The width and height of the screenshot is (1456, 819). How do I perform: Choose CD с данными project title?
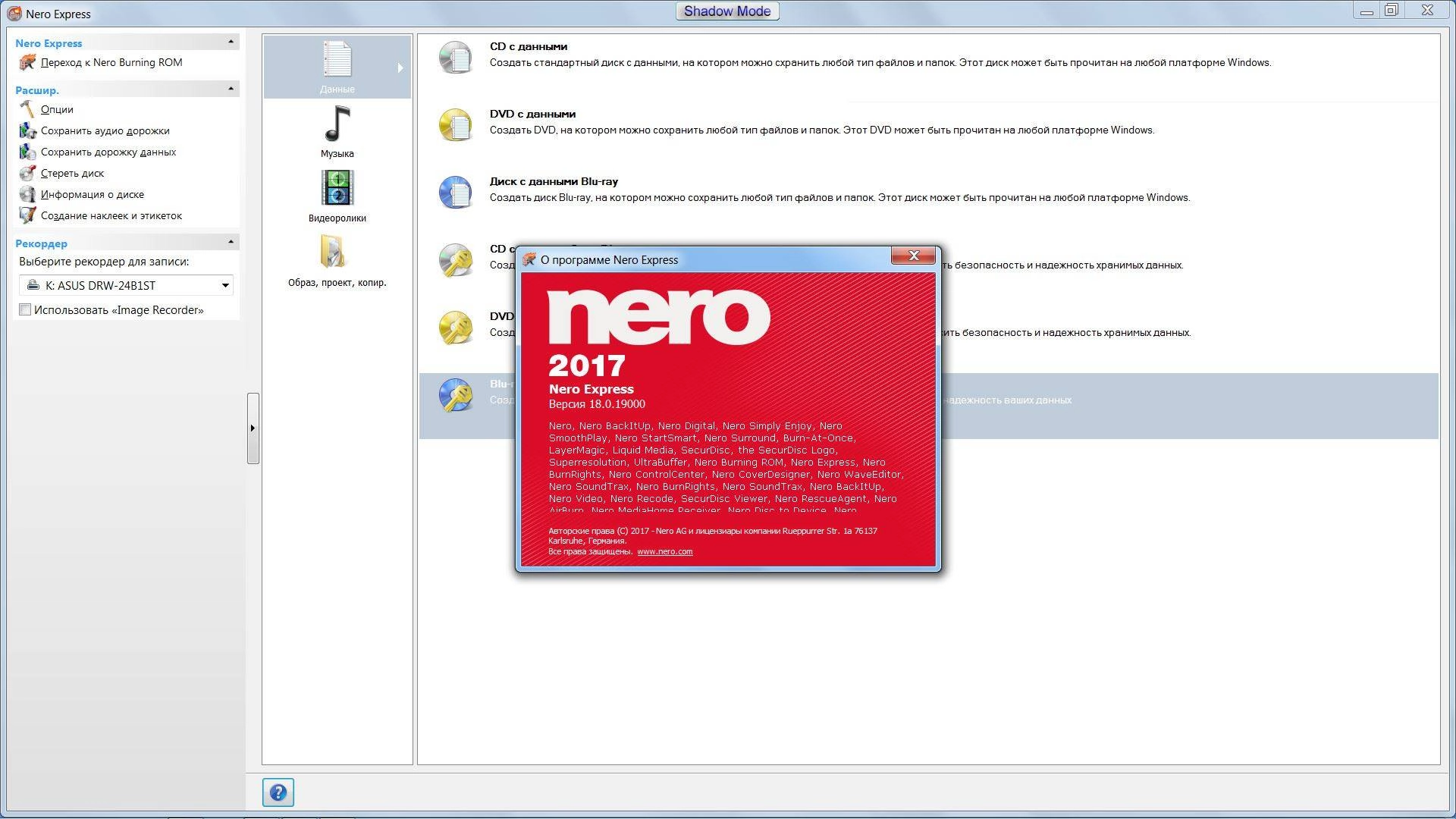click(x=529, y=46)
